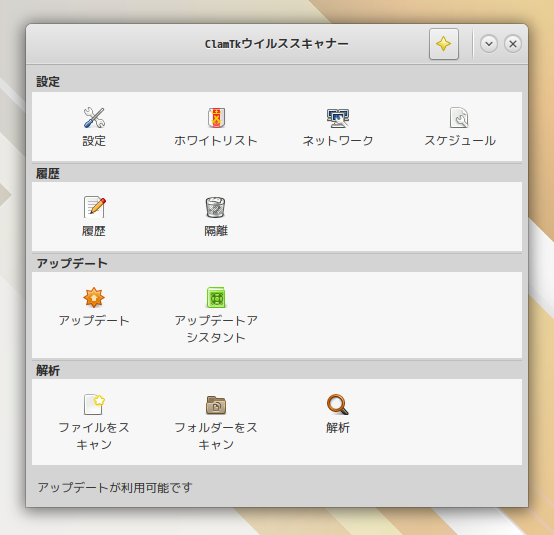This screenshot has height=535, width=554.
Task: Click the アップデートが利用可能です status message
Action: pyautogui.click(x=115, y=488)
